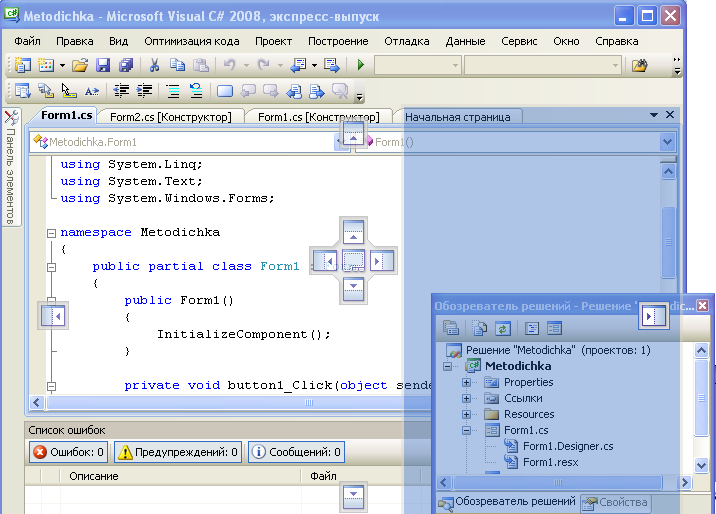Viewport: 716px width, 514px height.
Task: Toggle the Ошибок: 0 errors filter
Action: click(x=69, y=452)
